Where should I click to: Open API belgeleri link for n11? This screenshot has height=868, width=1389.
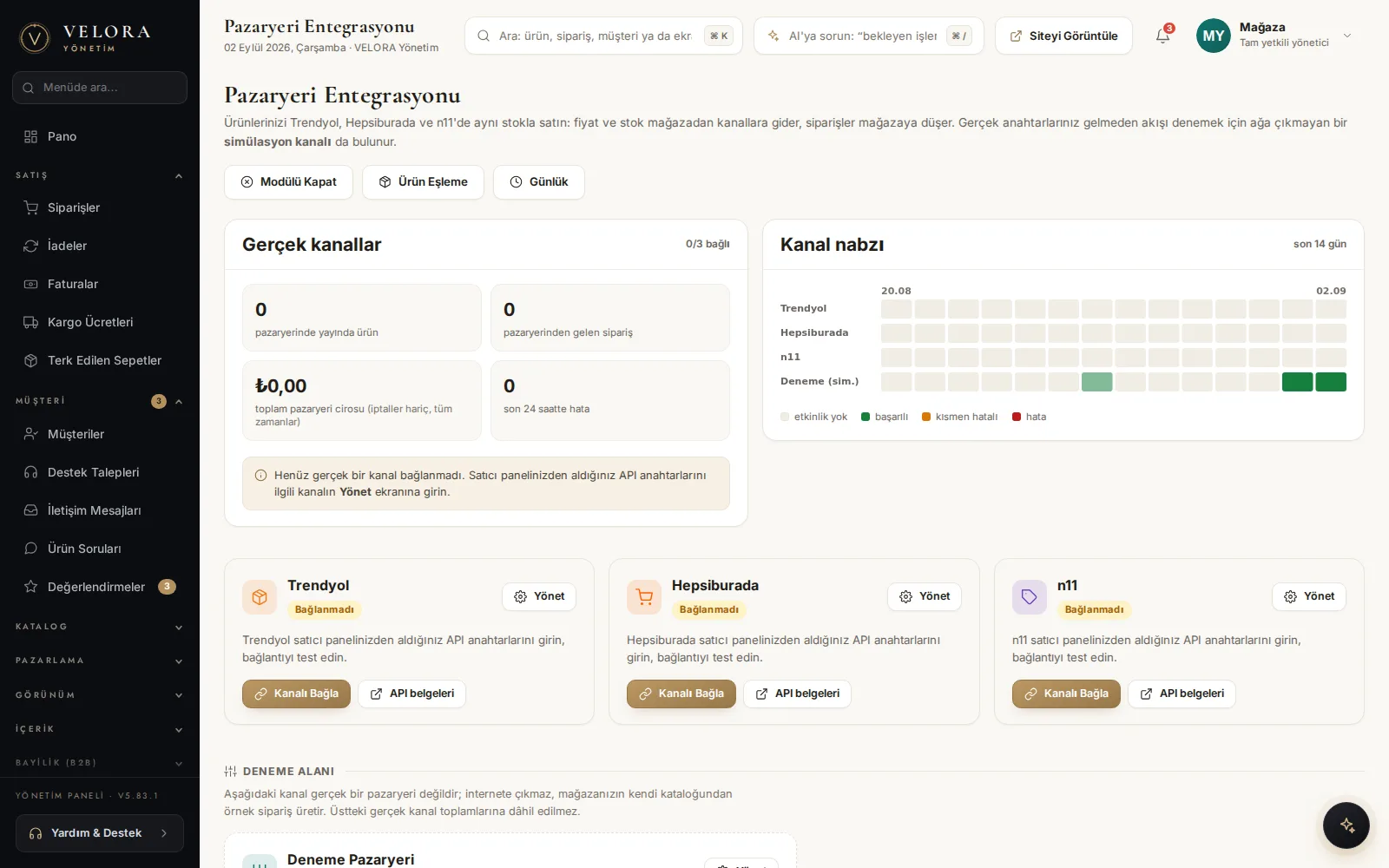[1182, 694]
